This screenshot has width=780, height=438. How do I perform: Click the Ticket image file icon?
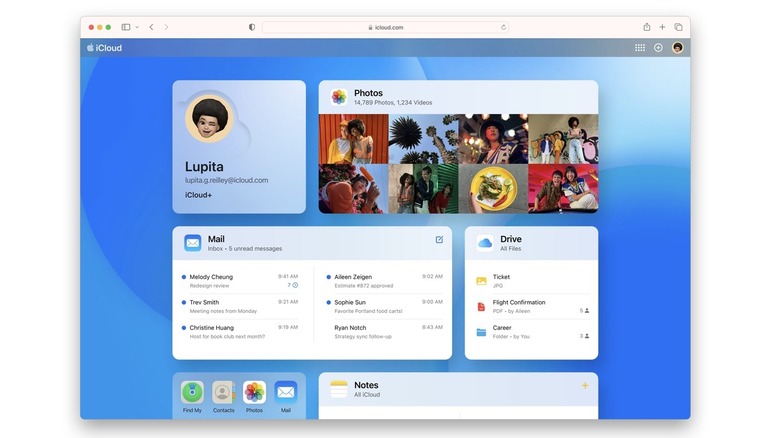coord(481,281)
